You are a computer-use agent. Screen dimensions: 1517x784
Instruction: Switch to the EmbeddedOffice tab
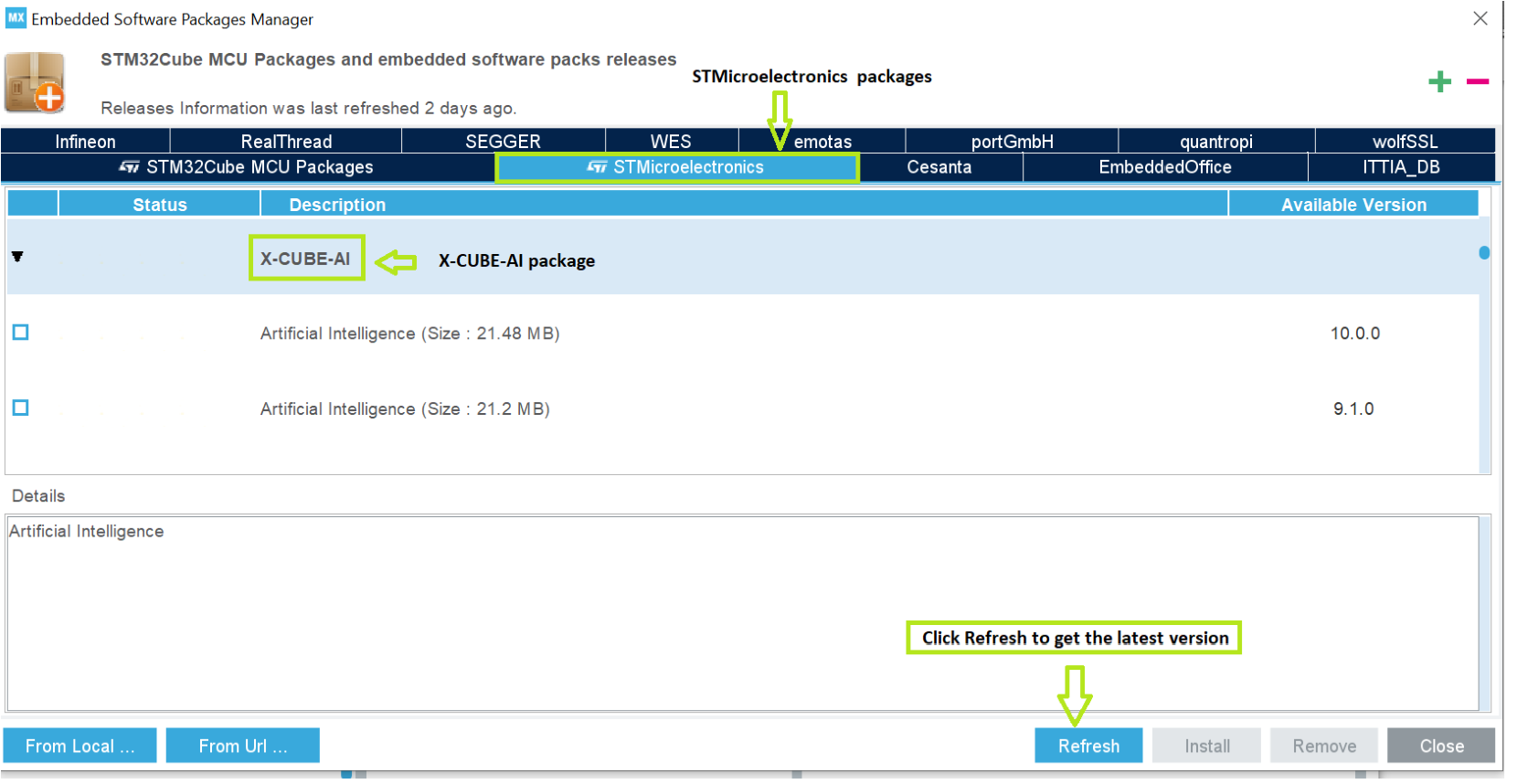[1165, 167]
